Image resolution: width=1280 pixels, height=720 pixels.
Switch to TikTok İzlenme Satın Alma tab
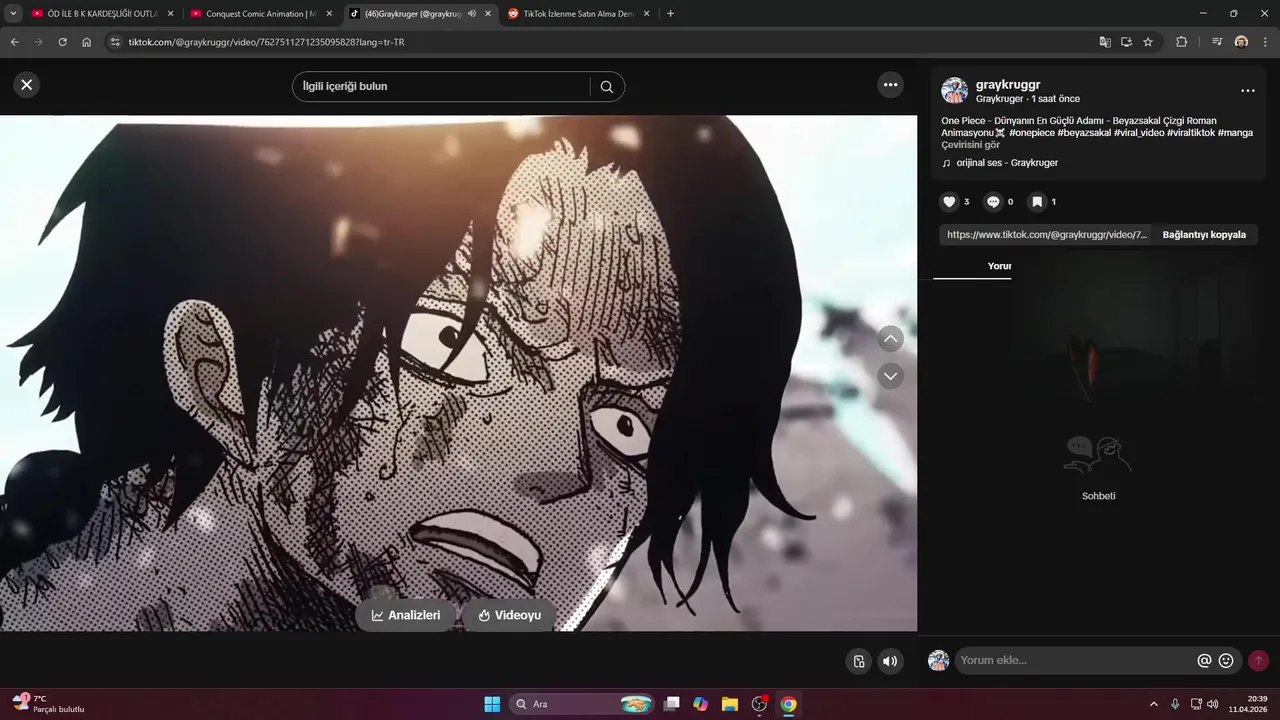click(578, 14)
